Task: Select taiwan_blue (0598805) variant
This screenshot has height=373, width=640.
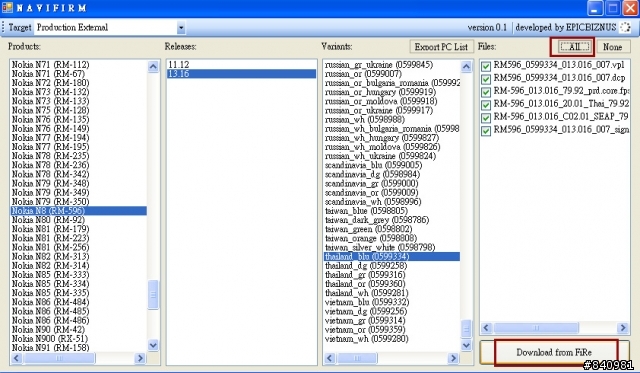Action: point(392,211)
